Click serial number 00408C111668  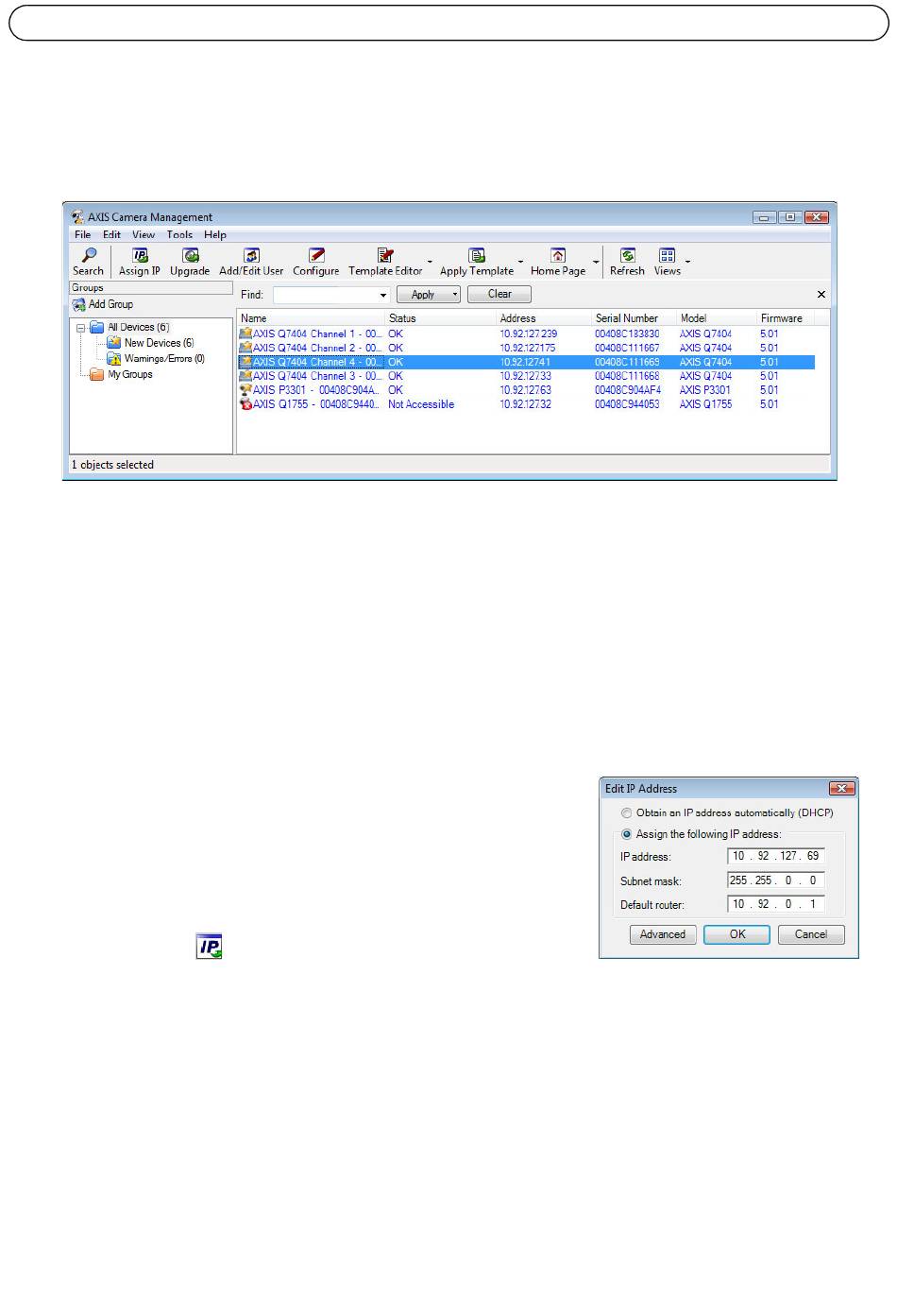pos(627,376)
